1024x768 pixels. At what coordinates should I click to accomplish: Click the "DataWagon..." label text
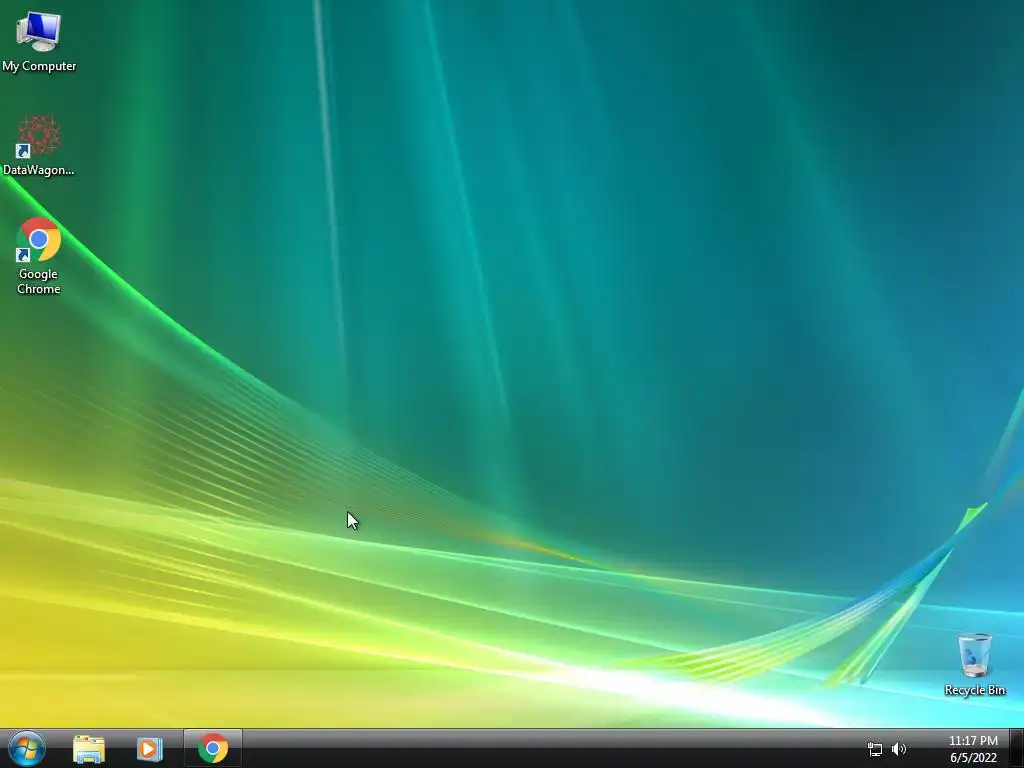click(39, 170)
